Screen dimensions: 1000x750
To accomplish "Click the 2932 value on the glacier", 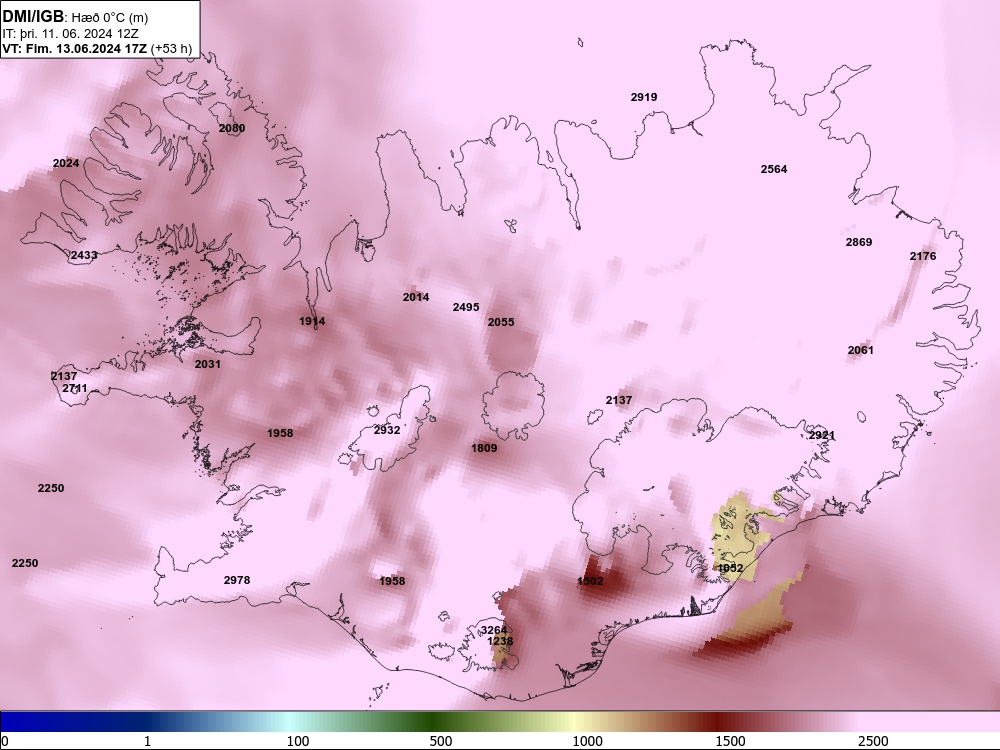I will 386,430.
